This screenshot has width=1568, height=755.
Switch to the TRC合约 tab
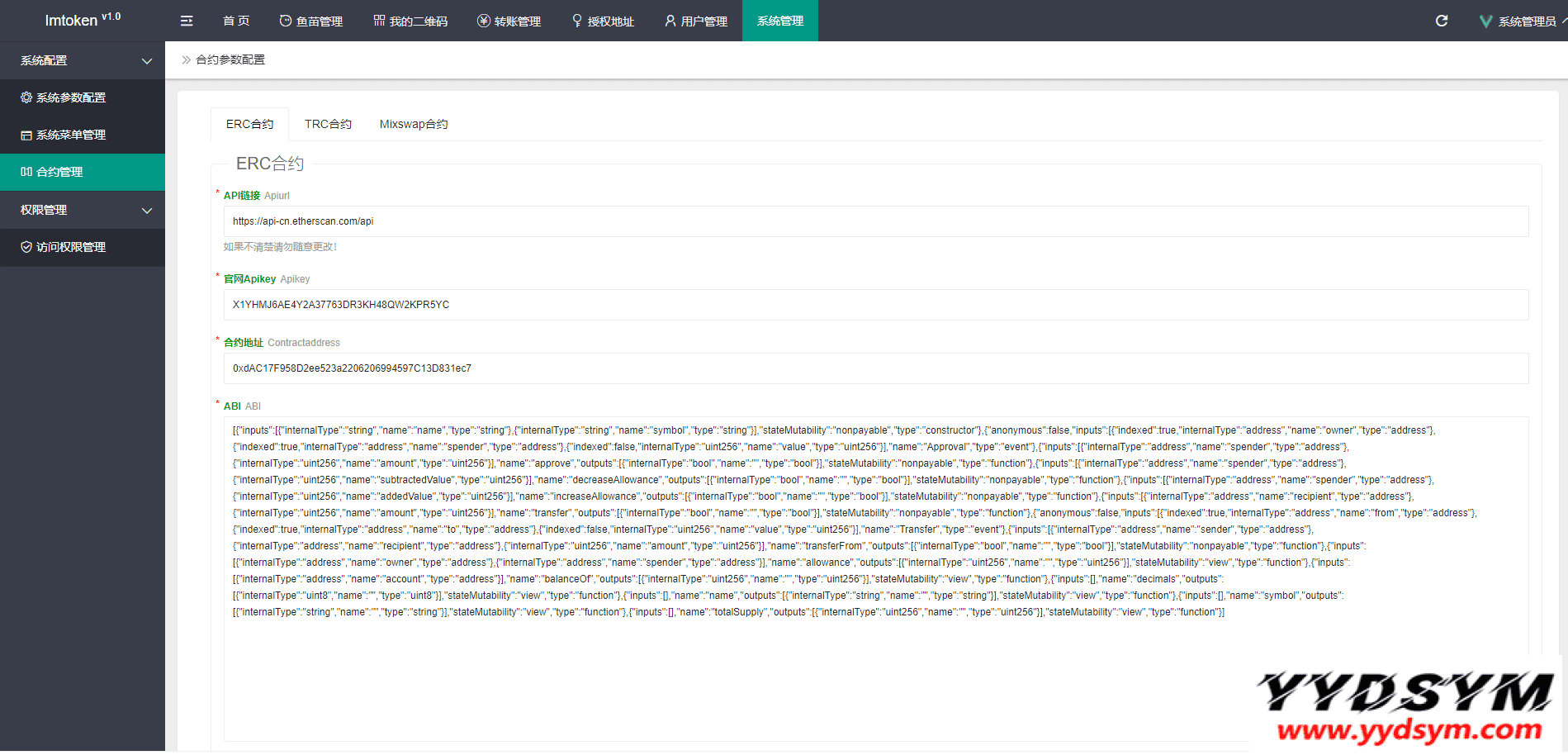[328, 124]
